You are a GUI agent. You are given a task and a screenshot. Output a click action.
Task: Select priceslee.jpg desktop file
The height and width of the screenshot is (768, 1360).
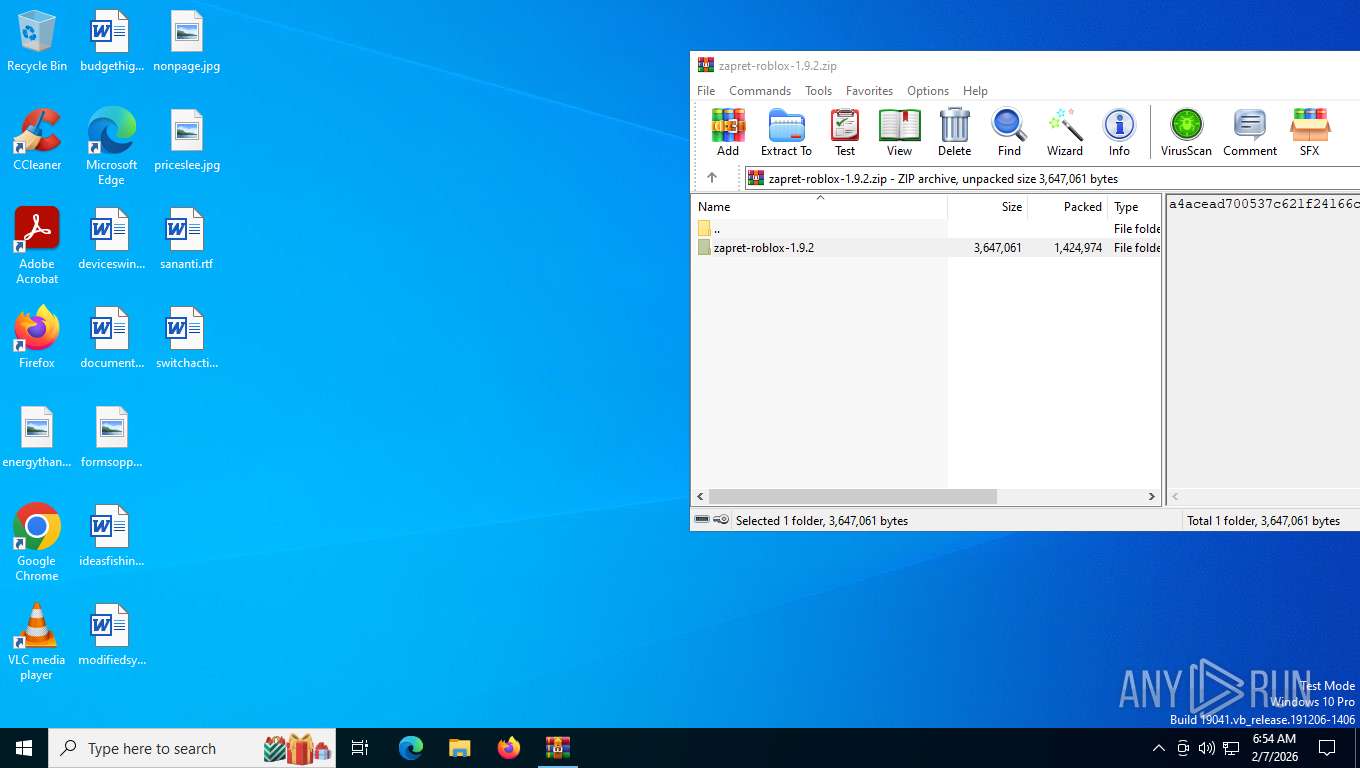tap(187, 140)
